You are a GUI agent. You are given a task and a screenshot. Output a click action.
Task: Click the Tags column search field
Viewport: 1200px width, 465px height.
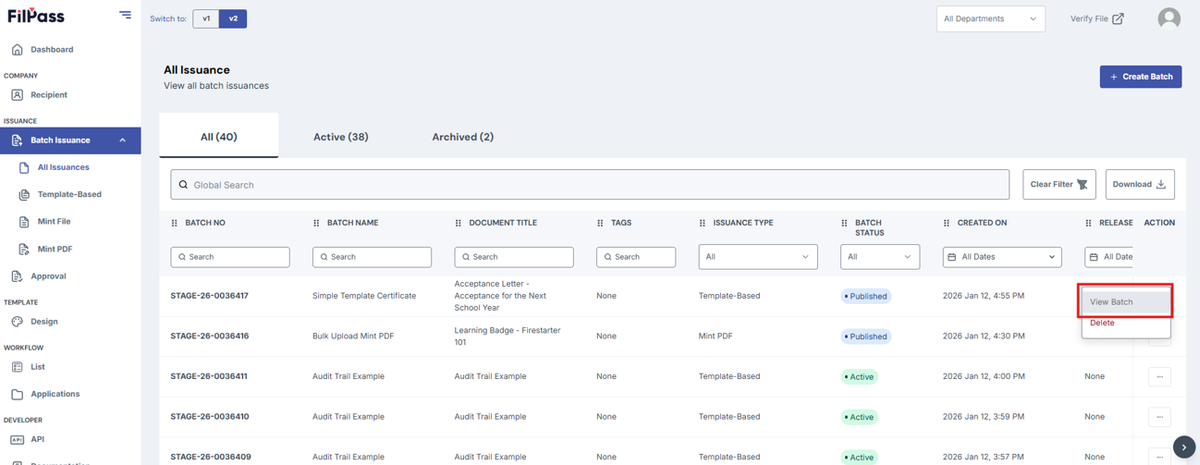tap(636, 257)
